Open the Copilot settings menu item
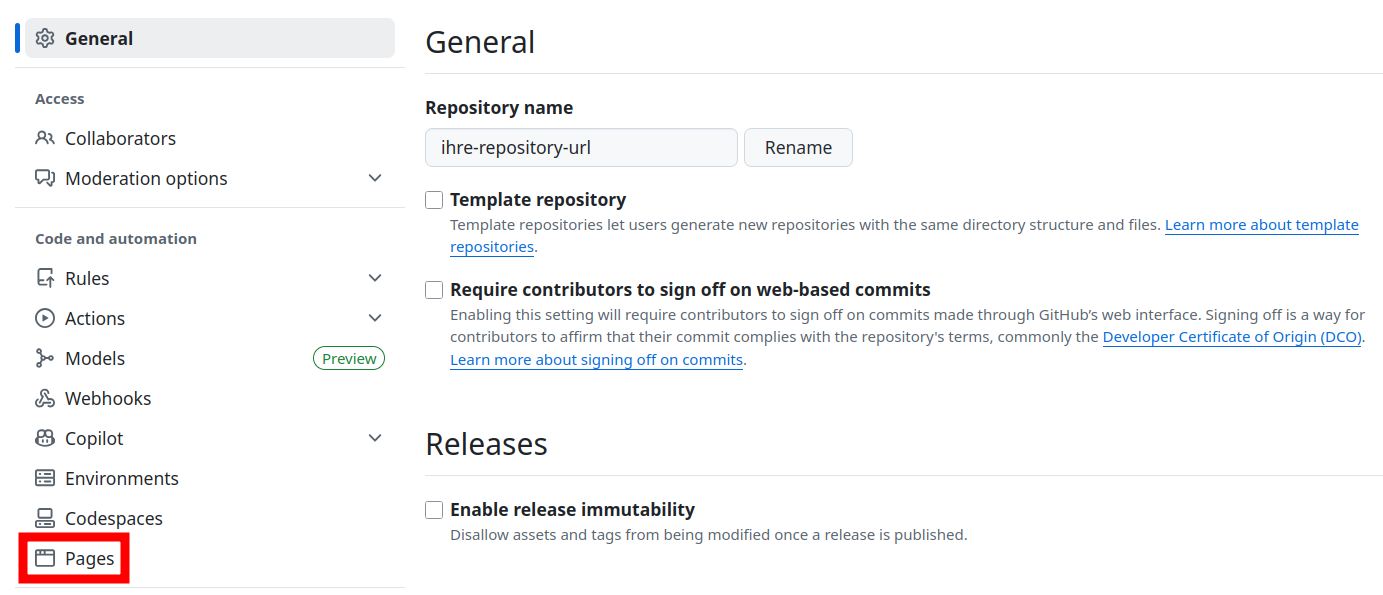 point(94,438)
